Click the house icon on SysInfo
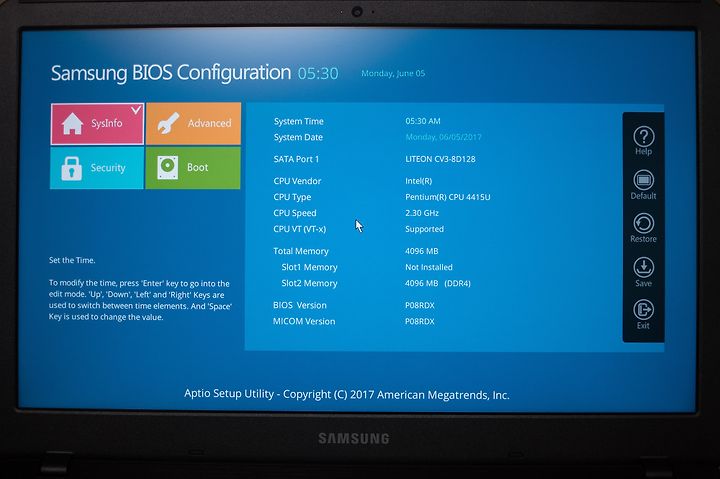This screenshot has width=720, height=479. 73,124
